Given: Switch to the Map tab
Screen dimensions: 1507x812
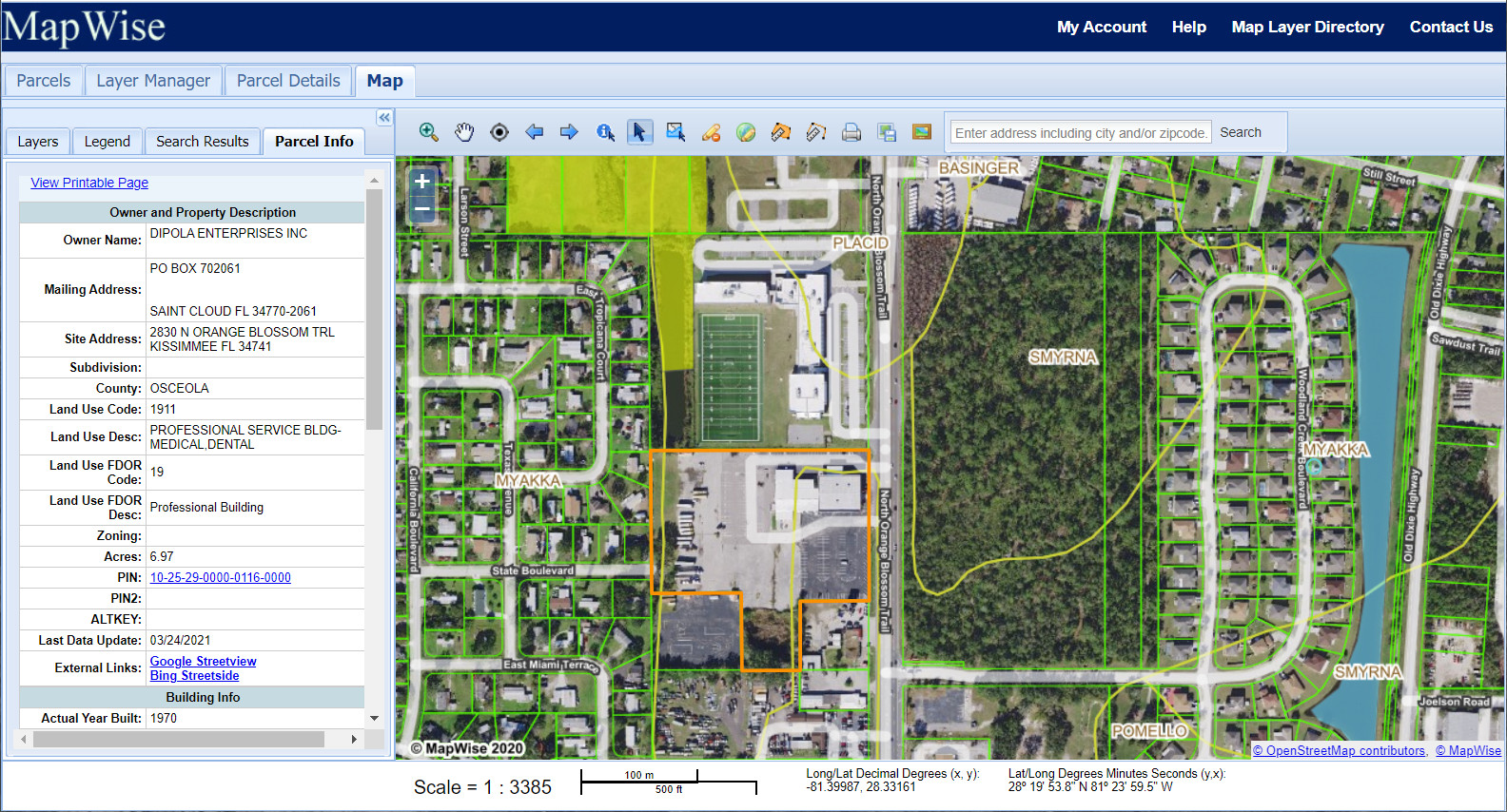Looking at the screenshot, I should pyautogui.click(x=384, y=81).
